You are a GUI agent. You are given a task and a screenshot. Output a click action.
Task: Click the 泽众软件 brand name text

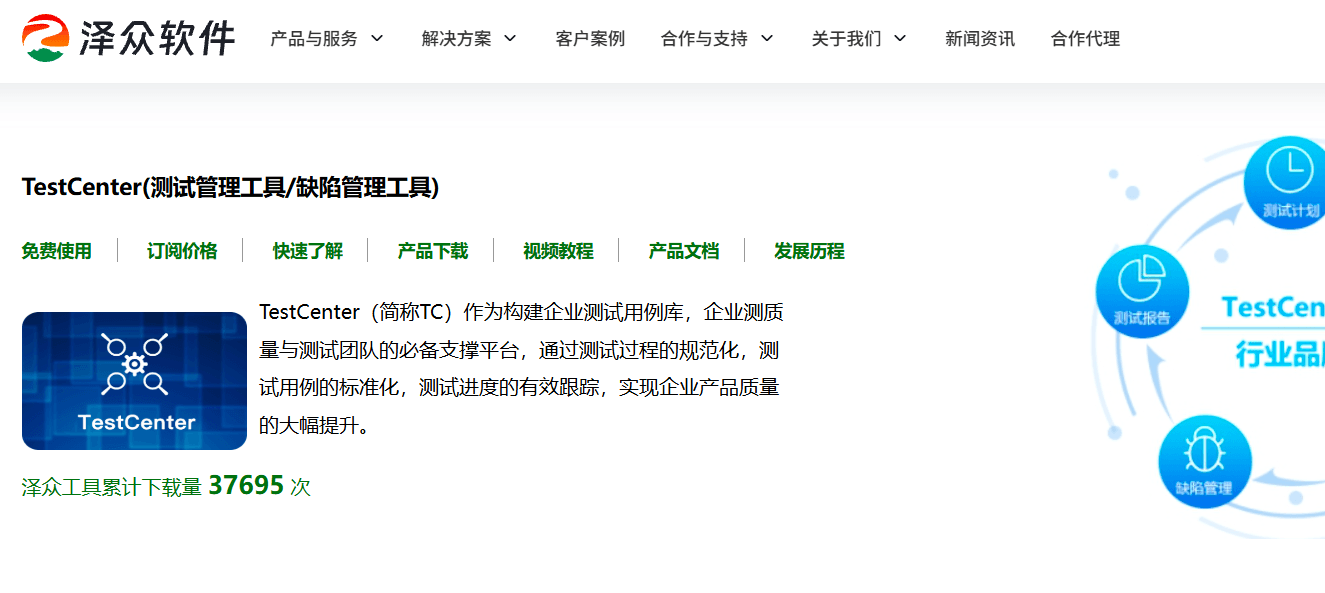tap(158, 39)
